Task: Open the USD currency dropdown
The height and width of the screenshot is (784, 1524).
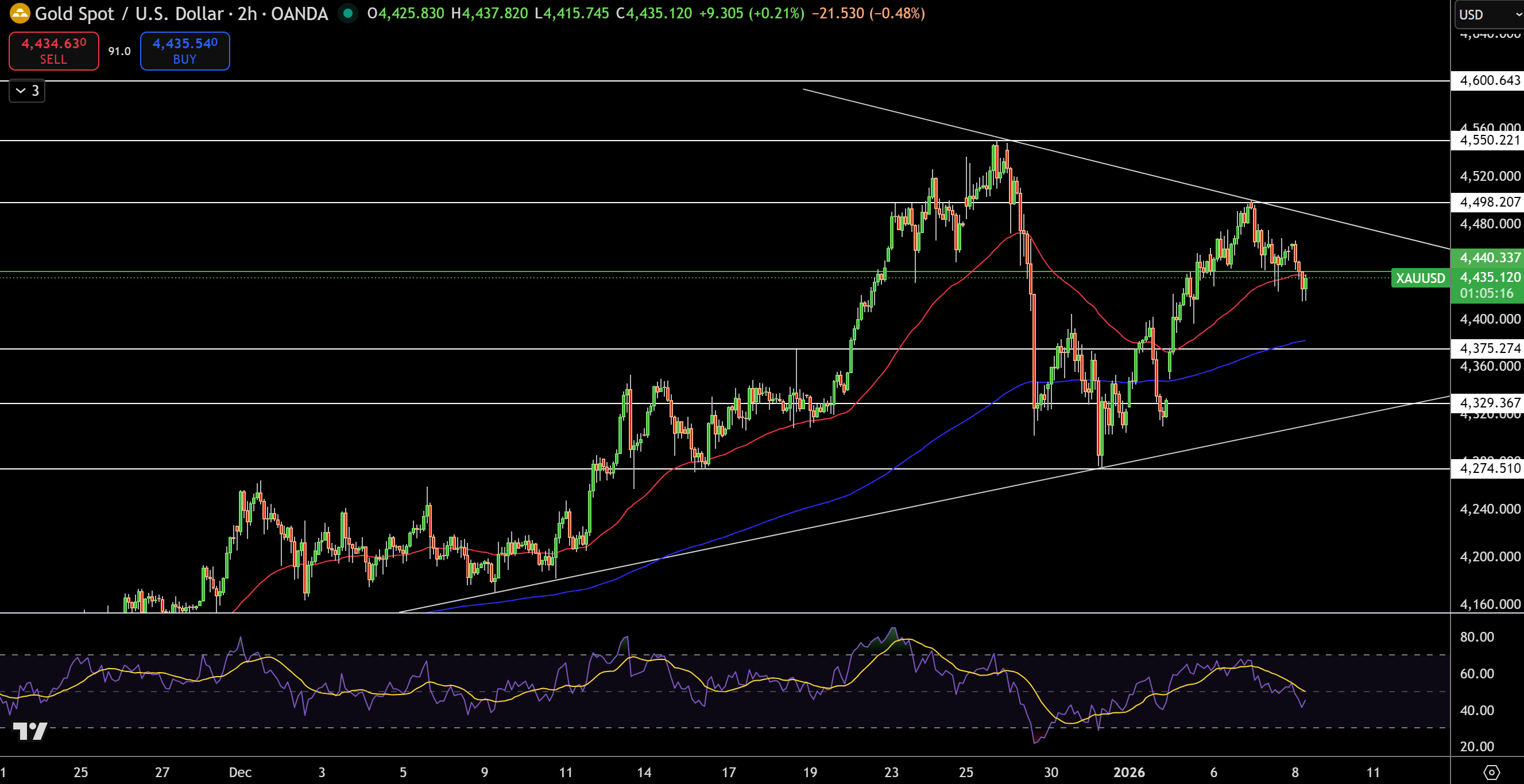Action: 1488,15
